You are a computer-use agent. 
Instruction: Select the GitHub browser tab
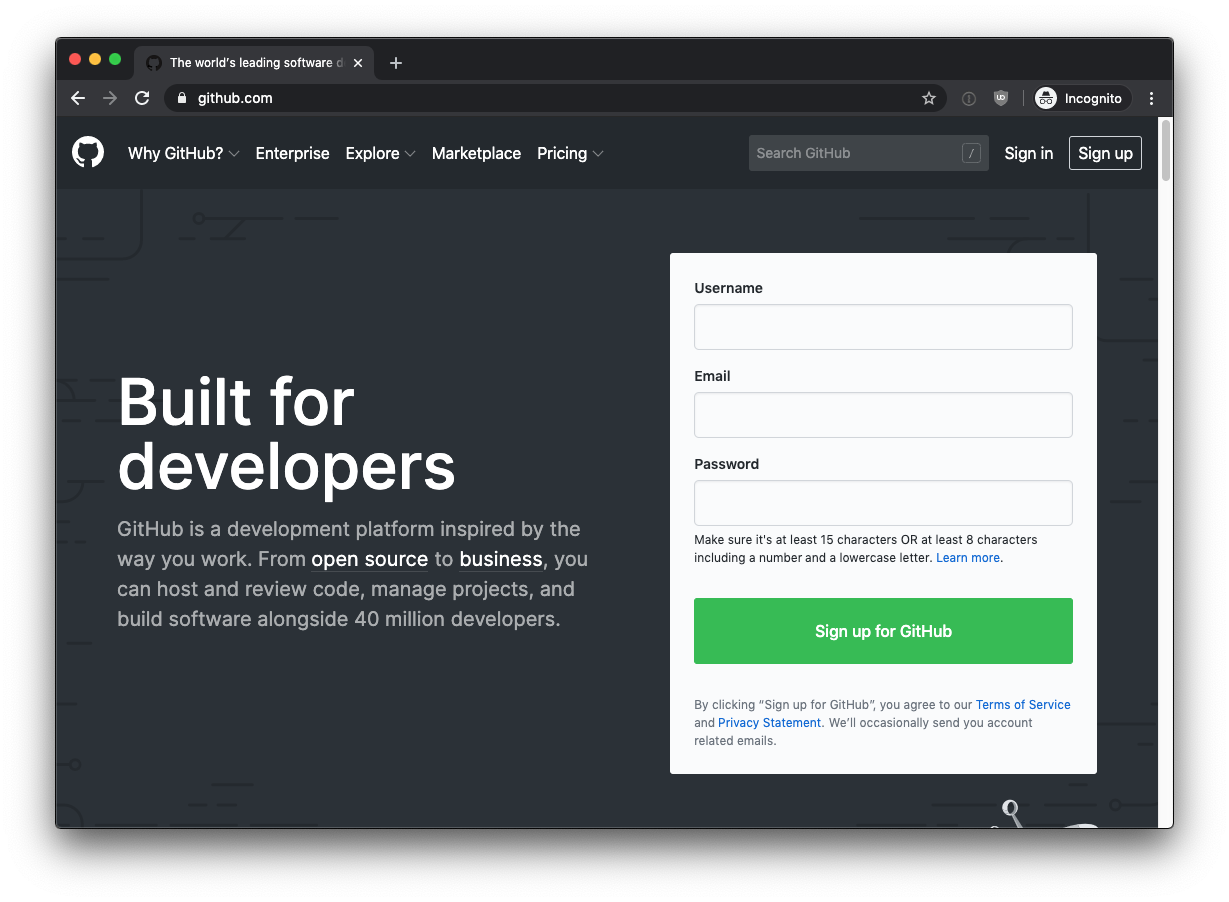pyautogui.click(x=254, y=63)
